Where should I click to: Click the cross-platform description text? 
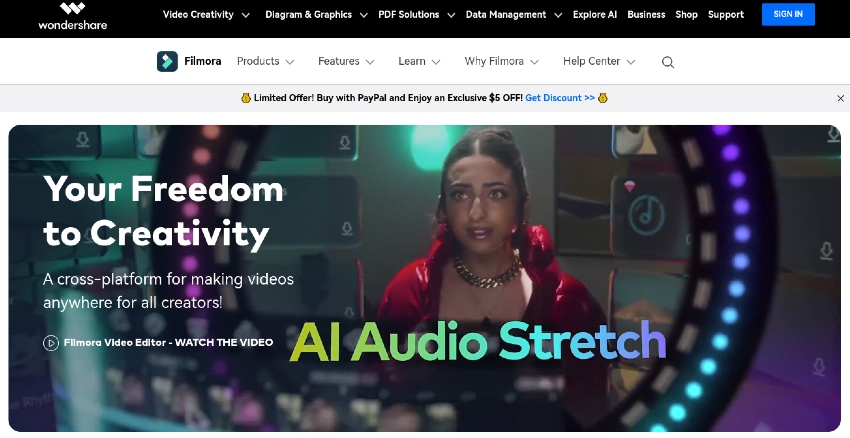[169, 291]
